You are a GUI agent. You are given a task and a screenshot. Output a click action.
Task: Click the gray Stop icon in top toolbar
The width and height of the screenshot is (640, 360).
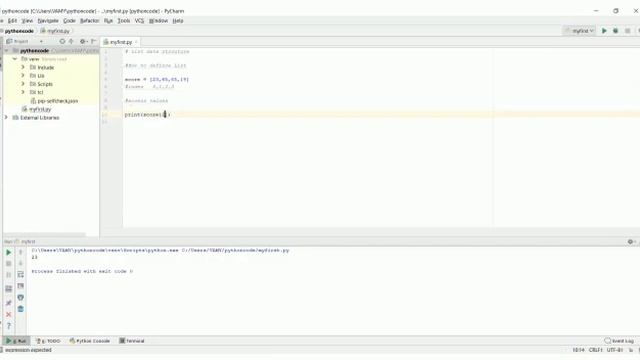coord(627,31)
